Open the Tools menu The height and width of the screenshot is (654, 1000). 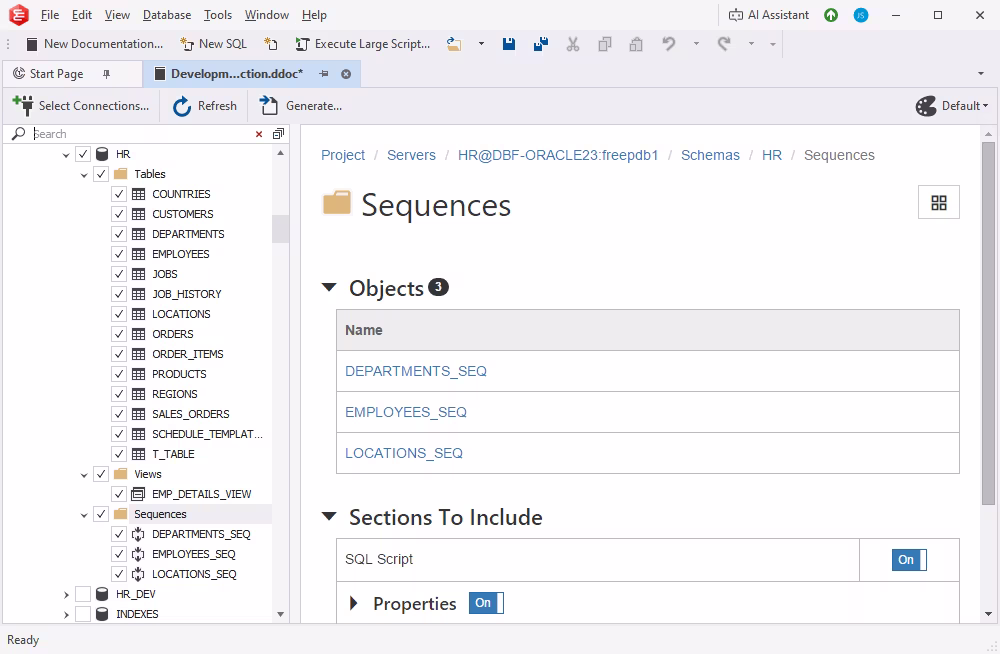217,15
